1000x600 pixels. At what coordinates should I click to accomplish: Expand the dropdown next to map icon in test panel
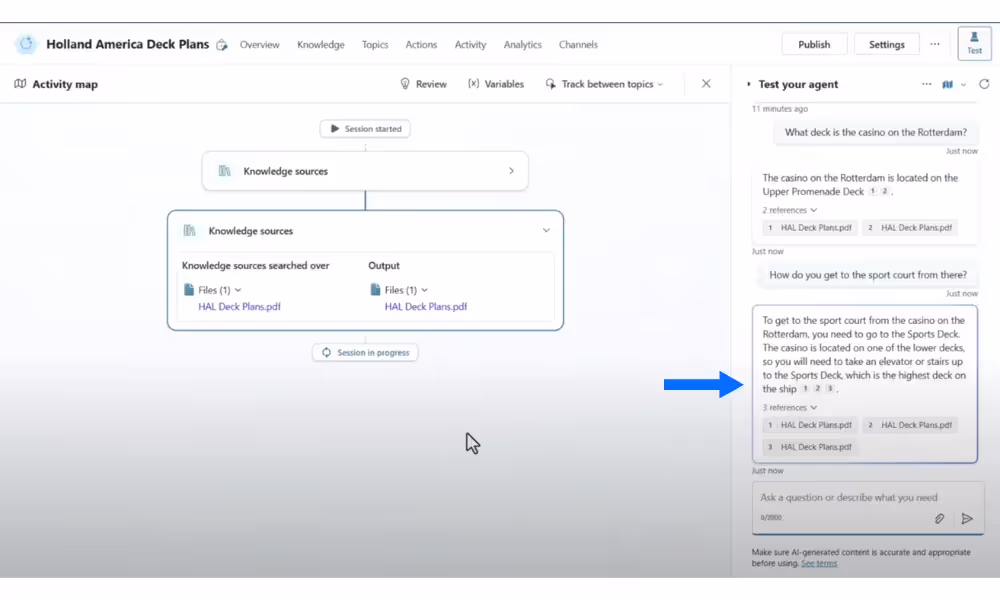[x=964, y=84]
